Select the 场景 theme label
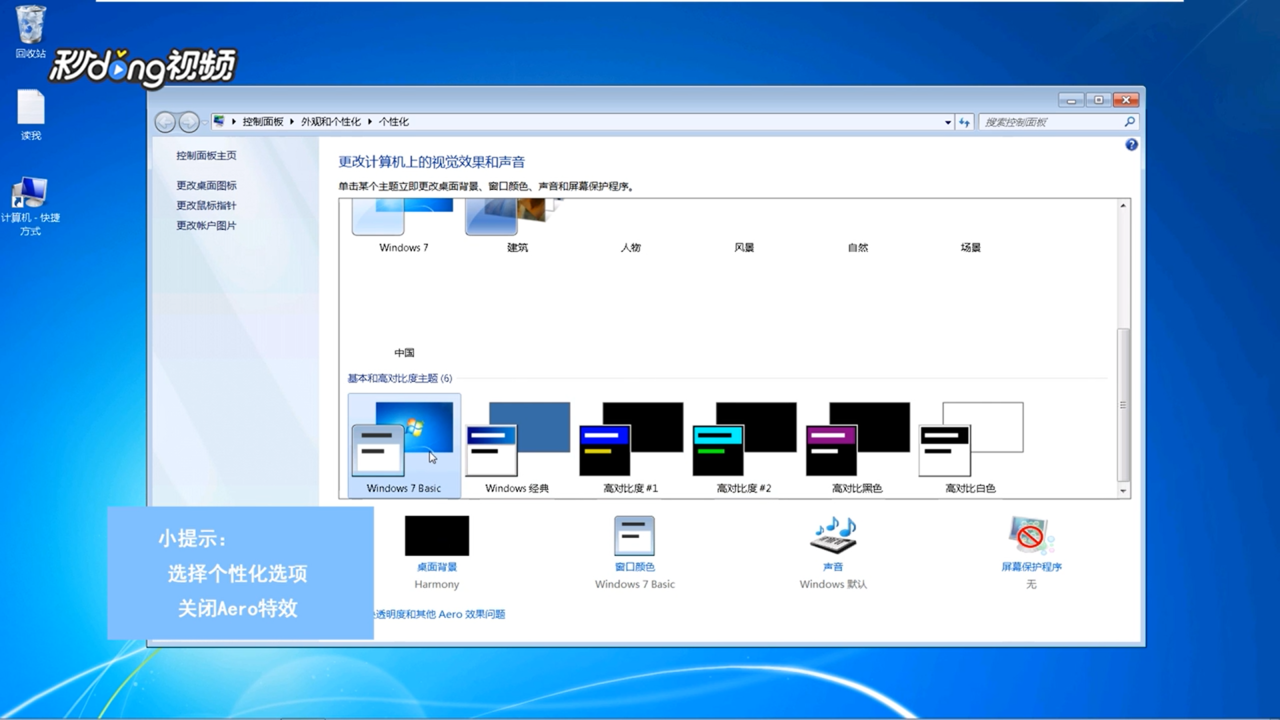This screenshot has width=1280, height=720. point(971,248)
